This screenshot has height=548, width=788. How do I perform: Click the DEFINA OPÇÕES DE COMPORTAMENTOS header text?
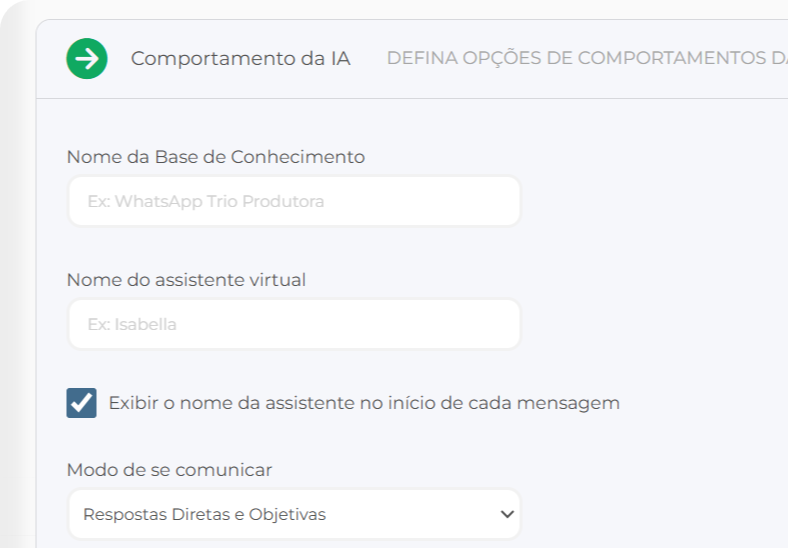586,58
